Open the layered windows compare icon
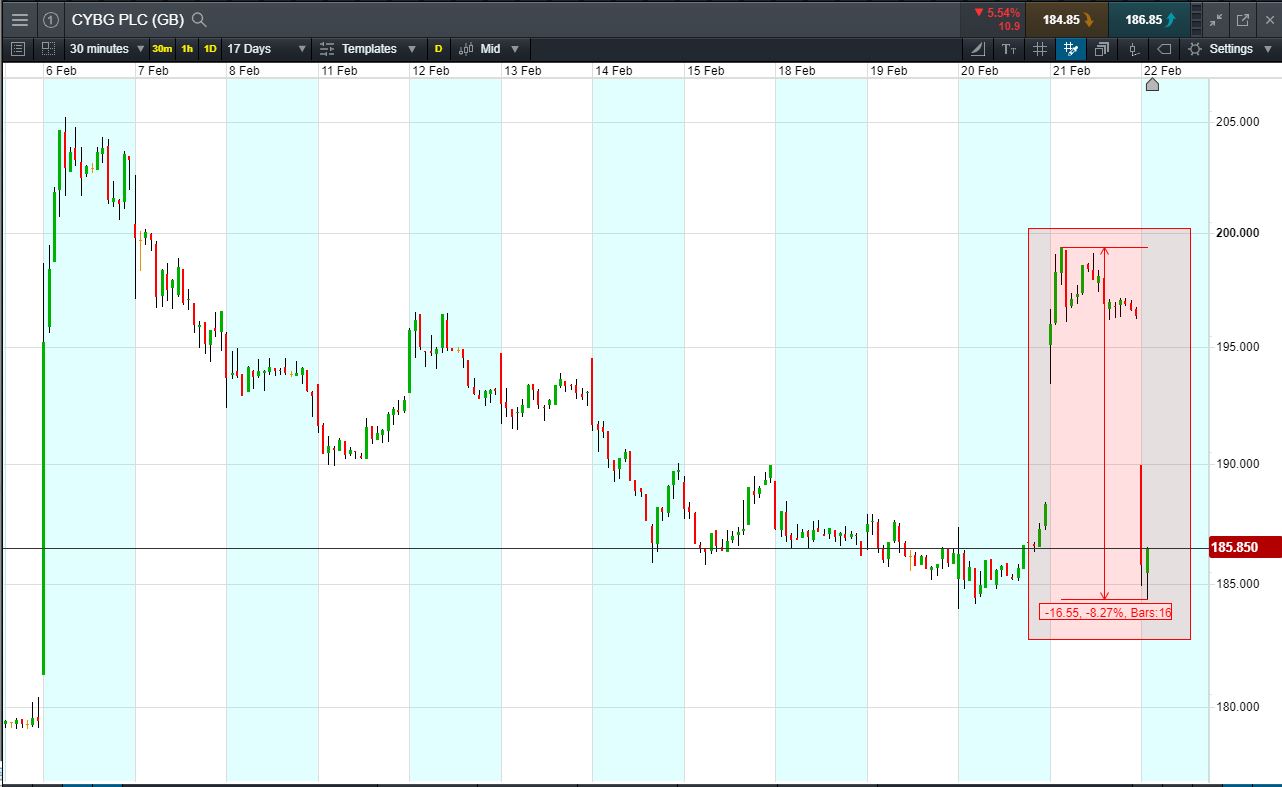 (x=1102, y=49)
